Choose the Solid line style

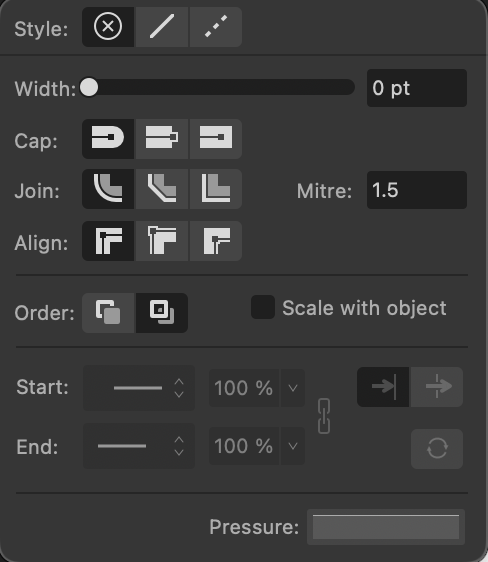click(x=162, y=27)
